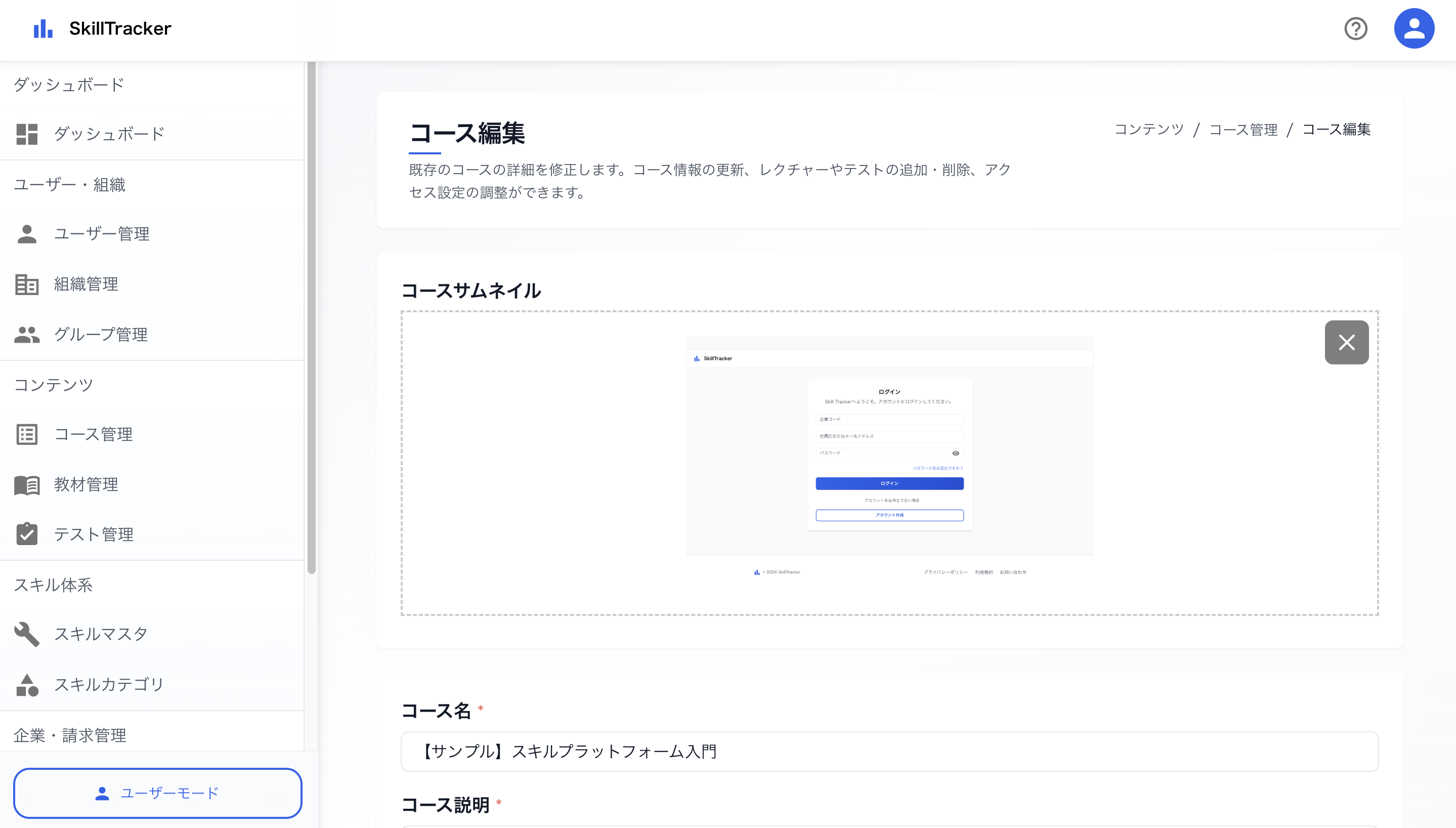Click the テスト管理 checkmark icon
The width and height of the screenshot is (1456, 828).
pos(26,534)
